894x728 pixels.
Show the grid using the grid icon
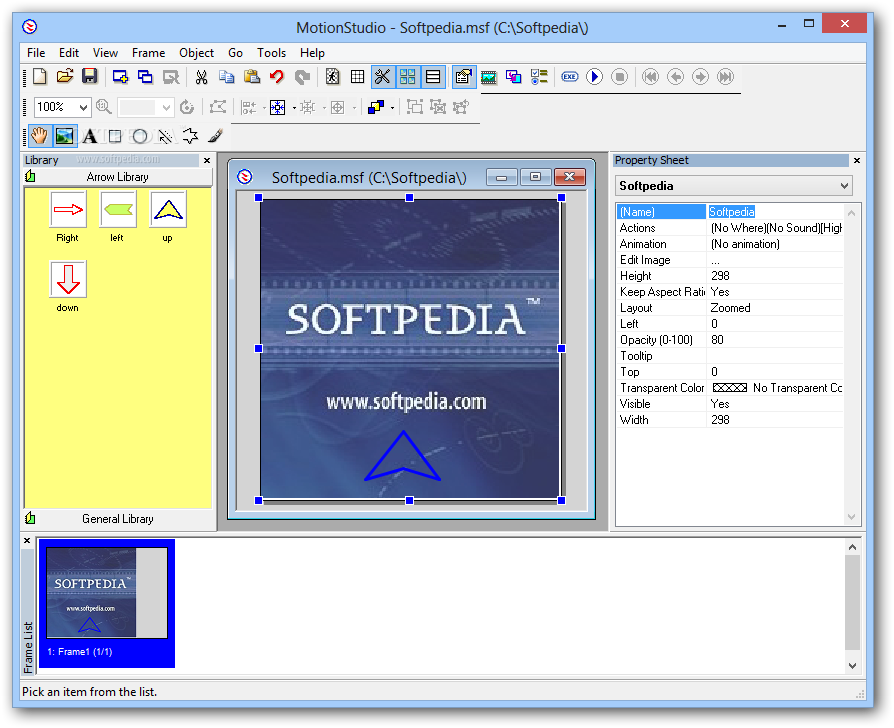[357, 76]
